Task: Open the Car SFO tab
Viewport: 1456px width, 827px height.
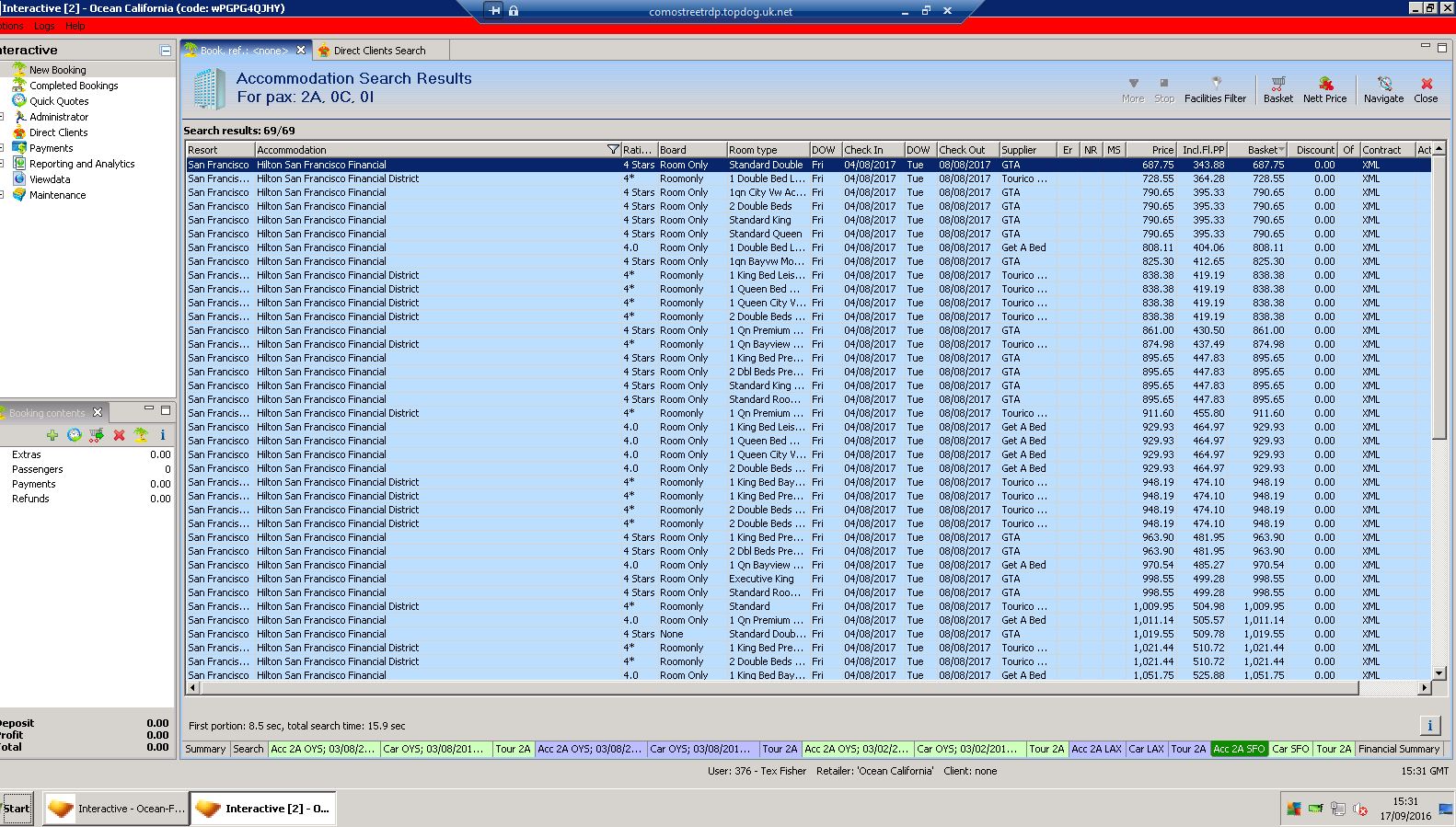Action: (1290, 749)
